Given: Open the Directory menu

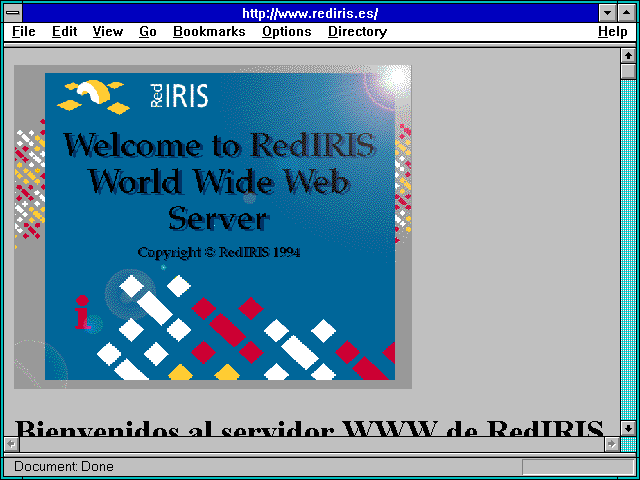Looking at the screenshot, I should [358, 32].
